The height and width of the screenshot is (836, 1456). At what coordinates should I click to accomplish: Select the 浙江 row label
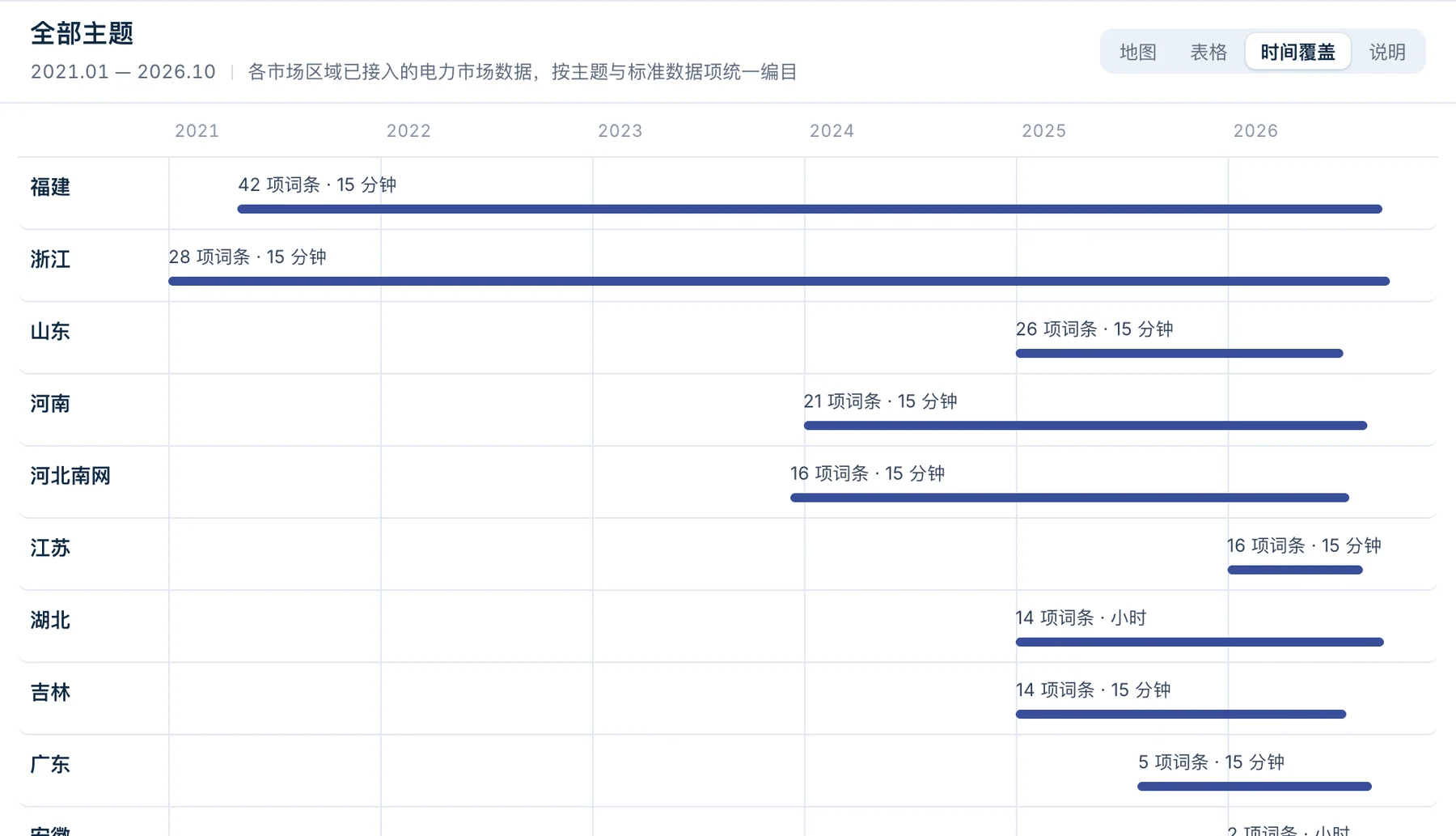click(x=50, y=259)
